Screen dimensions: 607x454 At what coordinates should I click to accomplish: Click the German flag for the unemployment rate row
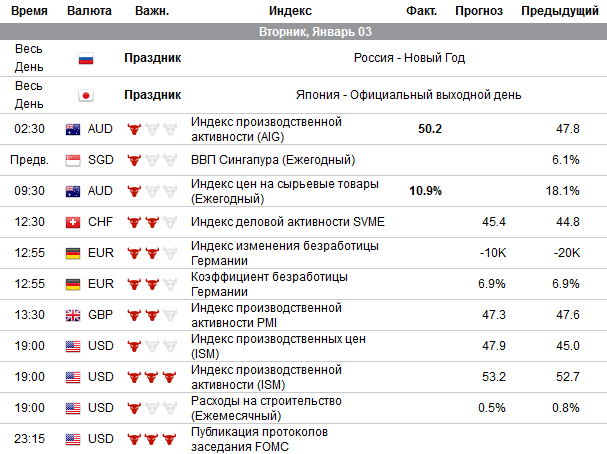[73, 284]
